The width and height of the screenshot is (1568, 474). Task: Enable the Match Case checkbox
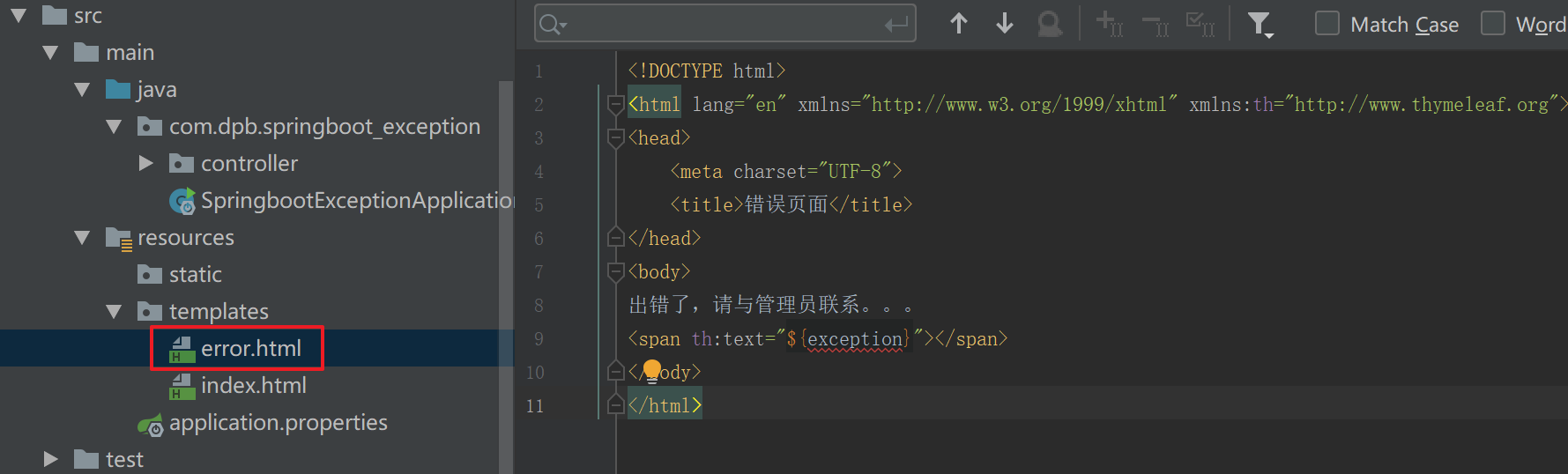(x=1326, y=23)
